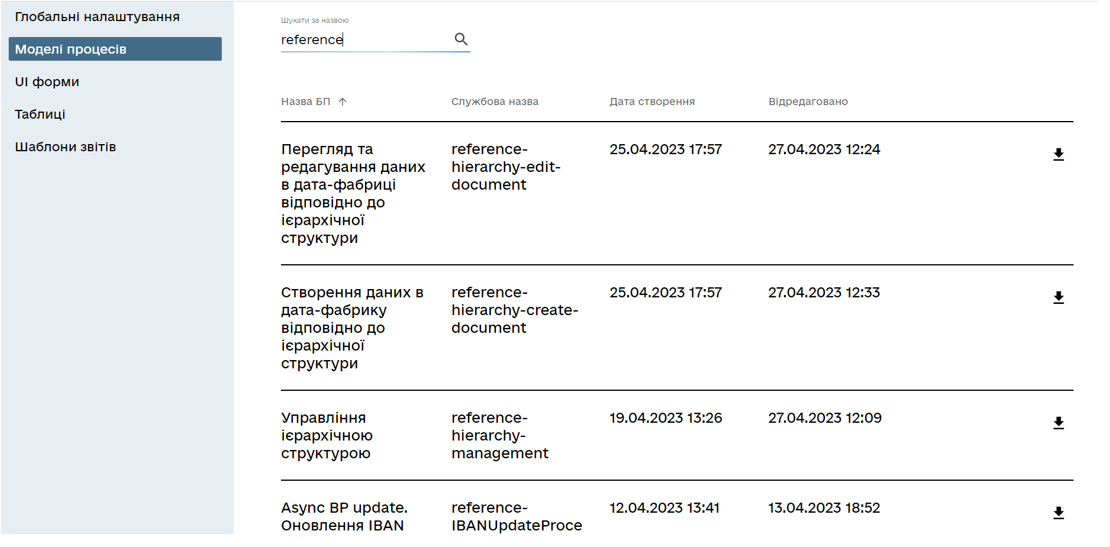Select Моделі процесів in sidebar
Image resolution: width=1110 pixels, height=547 pixels.
(x=115, y=49)
